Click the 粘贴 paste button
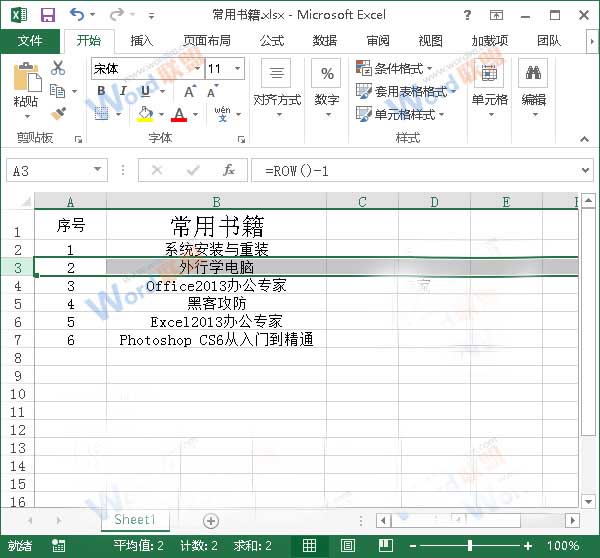 click(x=26, y=85)
